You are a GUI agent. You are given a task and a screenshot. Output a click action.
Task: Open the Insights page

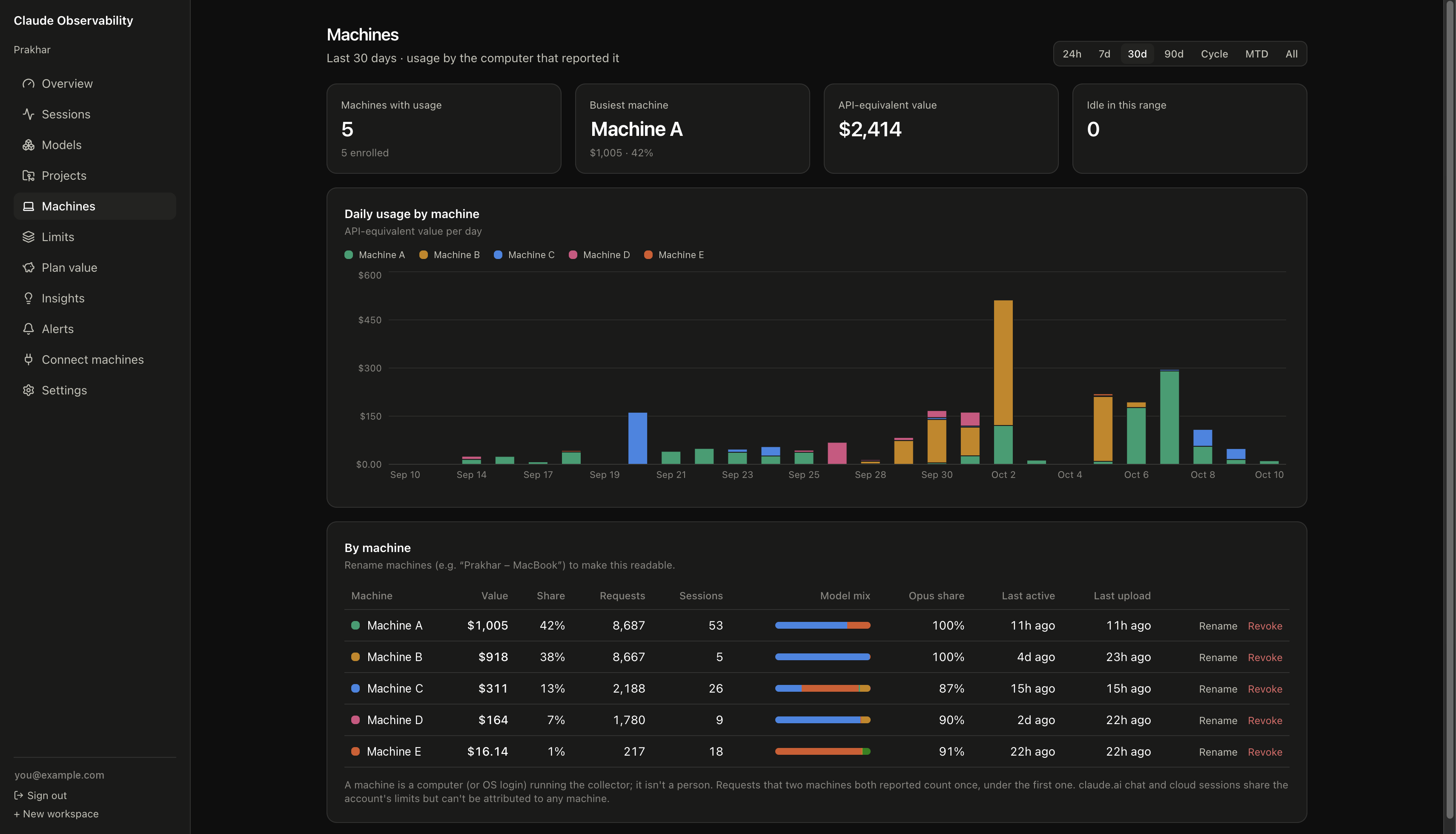click(x=95, y=298)
